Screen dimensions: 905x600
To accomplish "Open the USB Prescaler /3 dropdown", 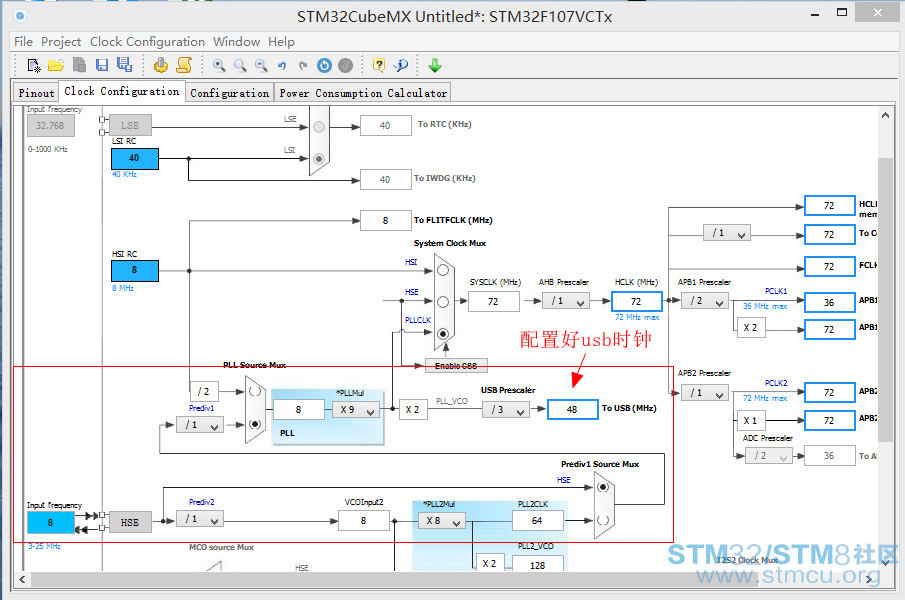I will 506,410.
